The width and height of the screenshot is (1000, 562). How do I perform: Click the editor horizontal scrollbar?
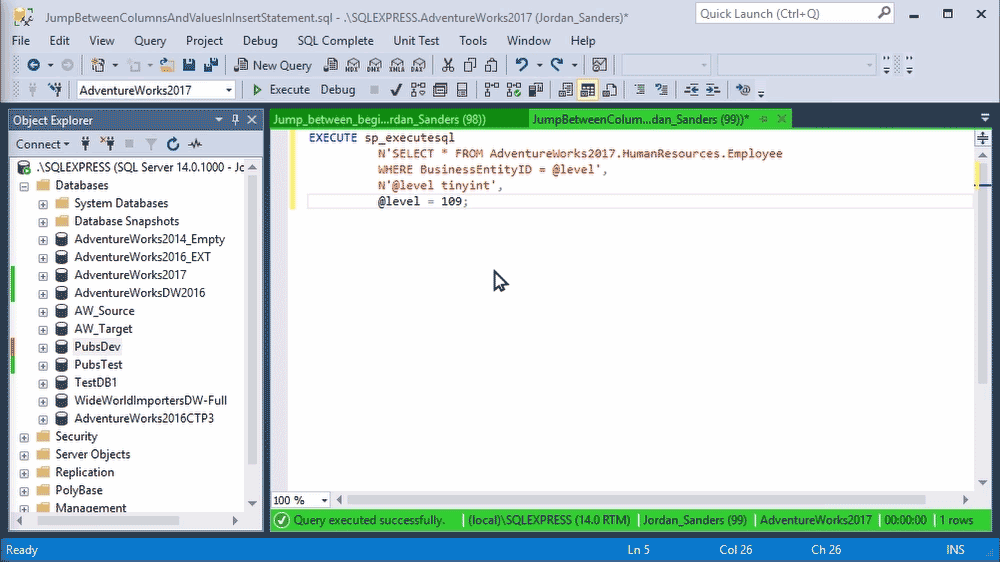click(x=636, y=500)
